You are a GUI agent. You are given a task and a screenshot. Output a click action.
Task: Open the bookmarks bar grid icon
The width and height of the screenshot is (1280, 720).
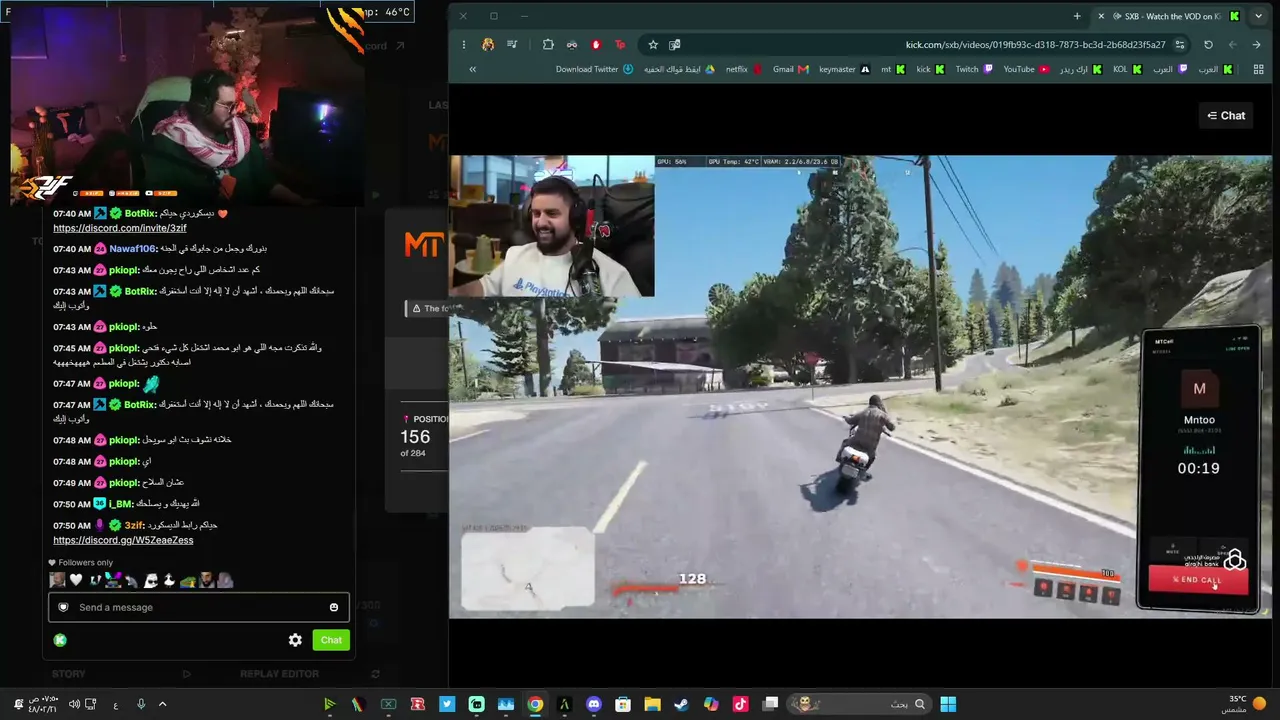[1256, 69]
